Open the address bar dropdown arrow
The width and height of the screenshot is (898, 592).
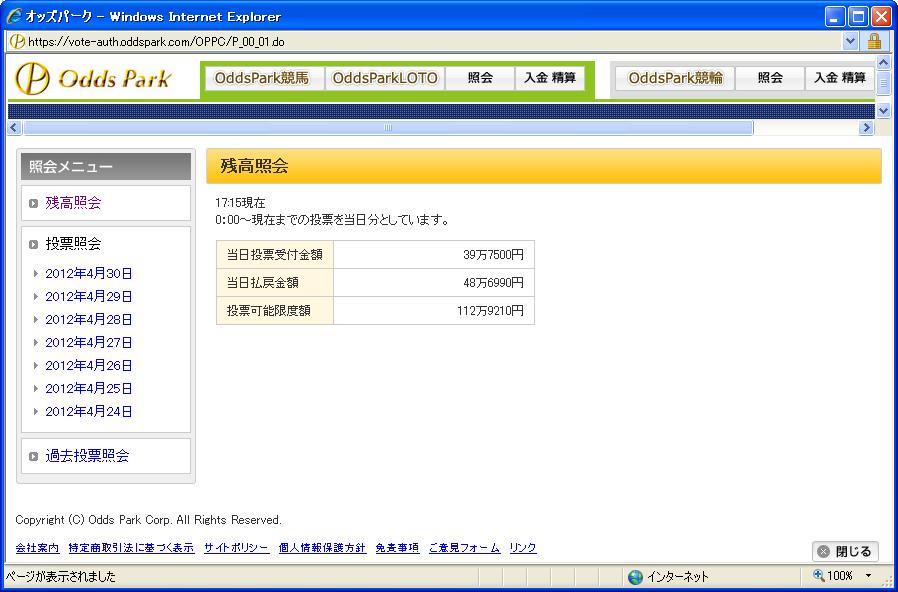point(850,41)
